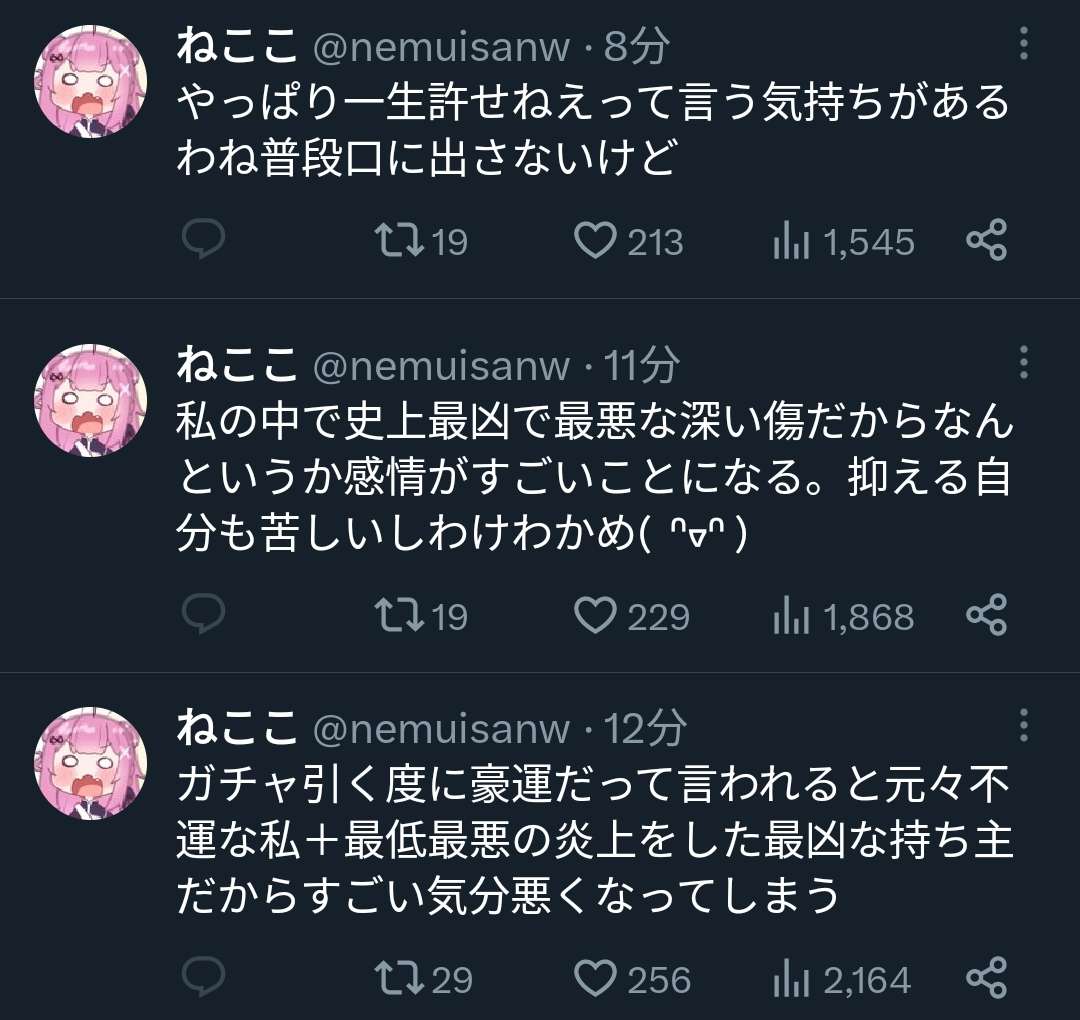
Task: Reply to the 12分 tweet
Action: (204, 977)
